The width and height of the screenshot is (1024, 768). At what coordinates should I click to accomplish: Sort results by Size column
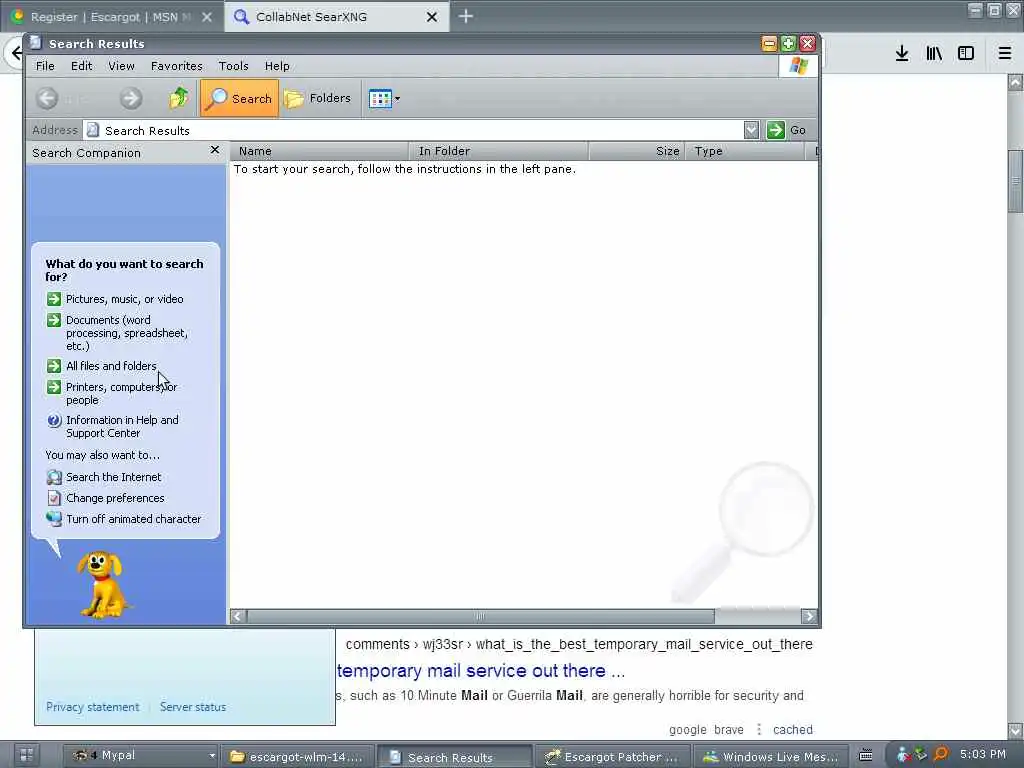click(x=636, y=152)
